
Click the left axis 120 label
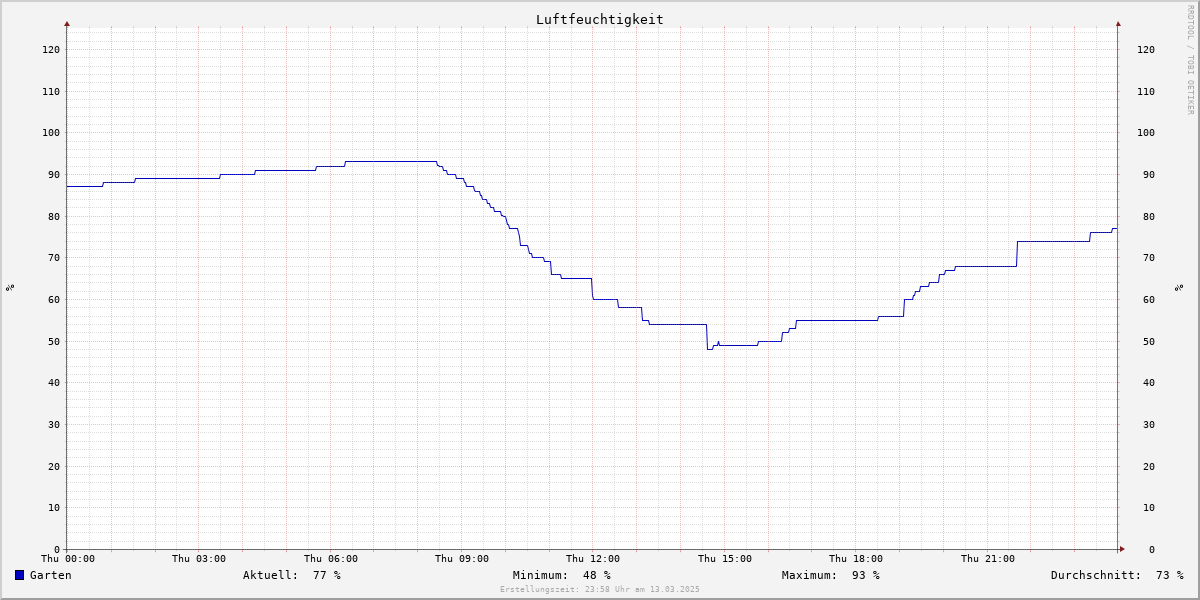(51, 49)
